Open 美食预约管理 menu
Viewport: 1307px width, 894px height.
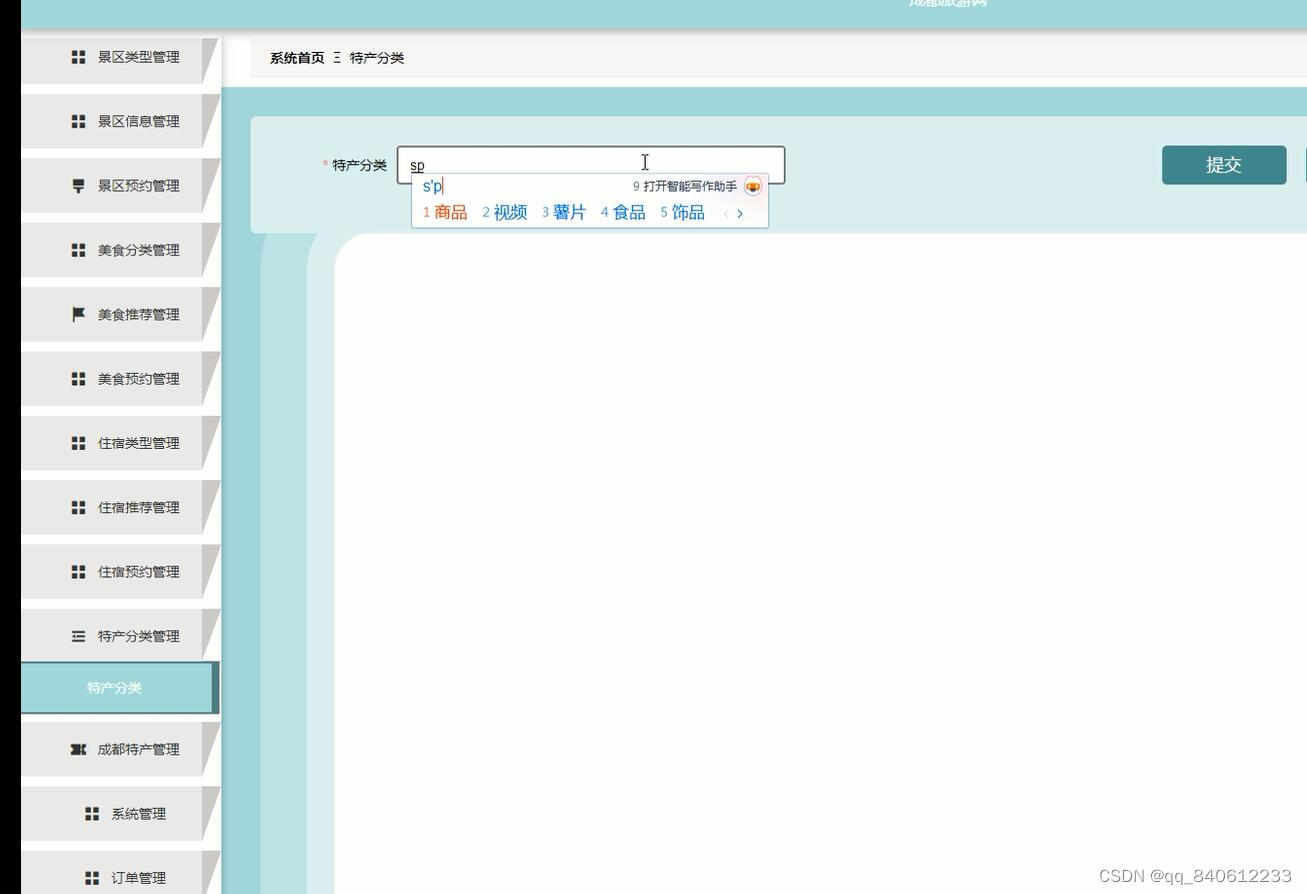[120, 379]
